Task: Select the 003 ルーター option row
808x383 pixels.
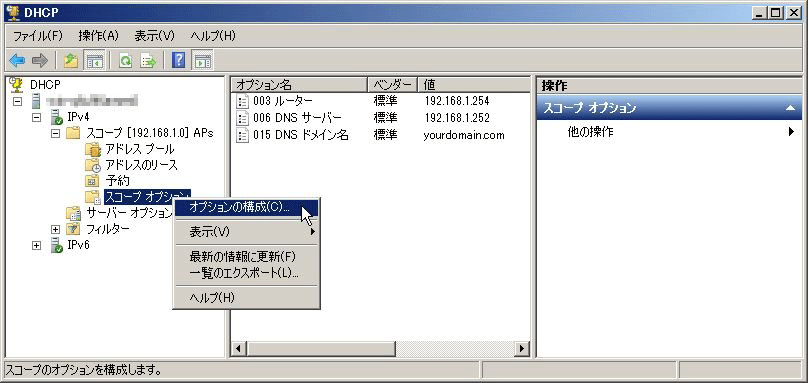Action: [x=380, y=101]
